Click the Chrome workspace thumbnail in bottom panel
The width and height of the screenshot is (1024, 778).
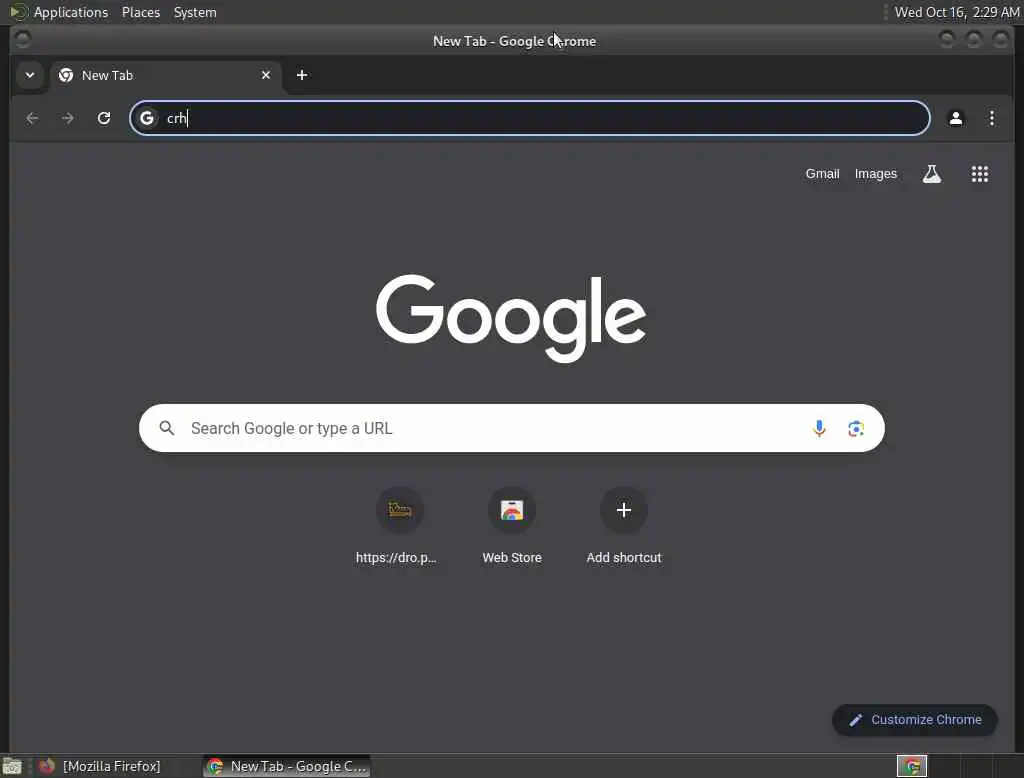[x=912, y=766]
